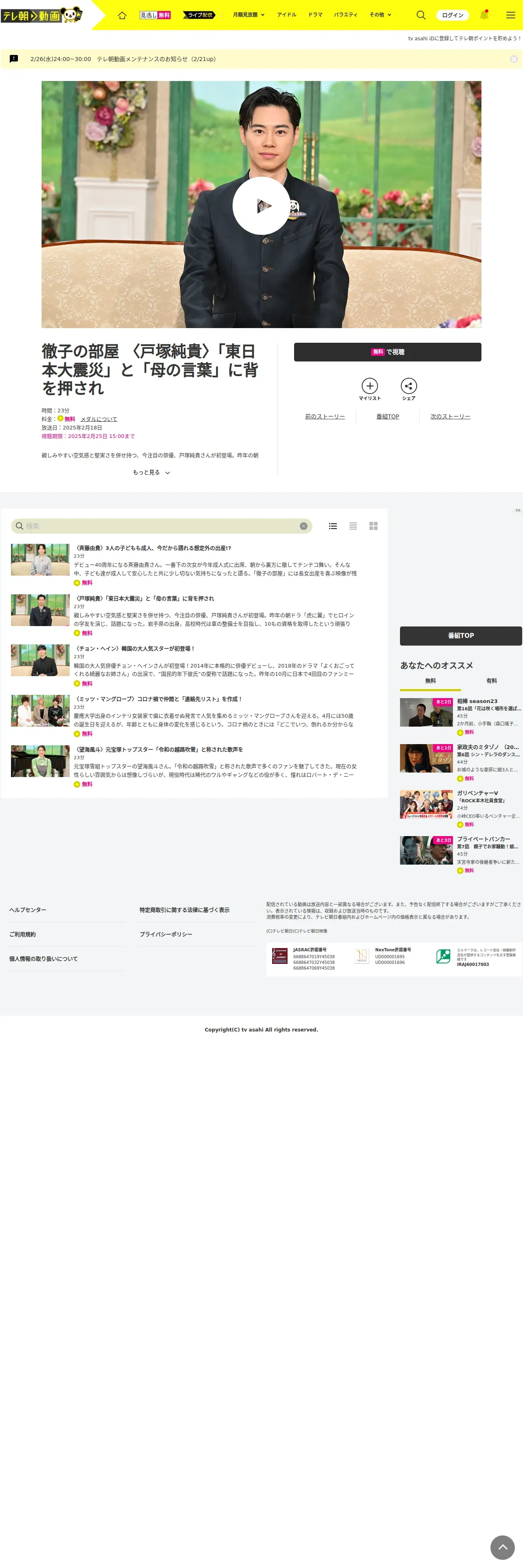Open 番組TOP link under share icons
The image size is (523, 1568).
(388, 416)
